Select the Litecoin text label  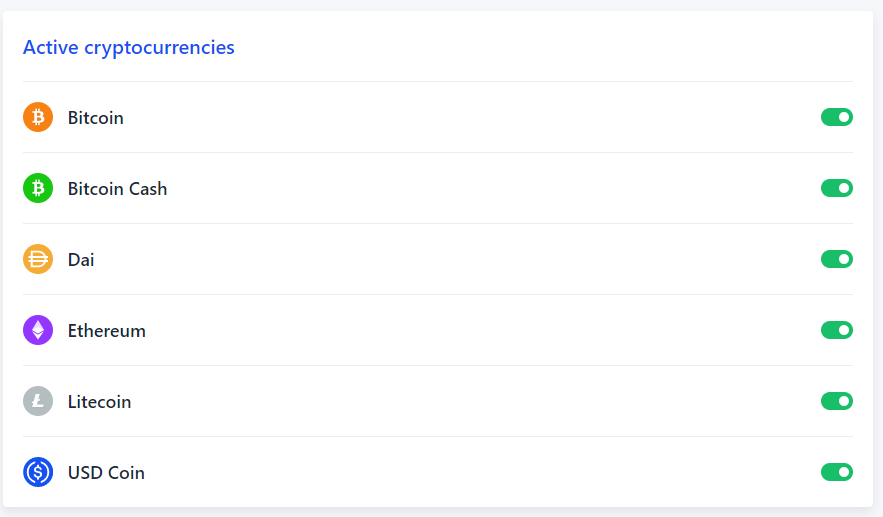pos(99,402)
